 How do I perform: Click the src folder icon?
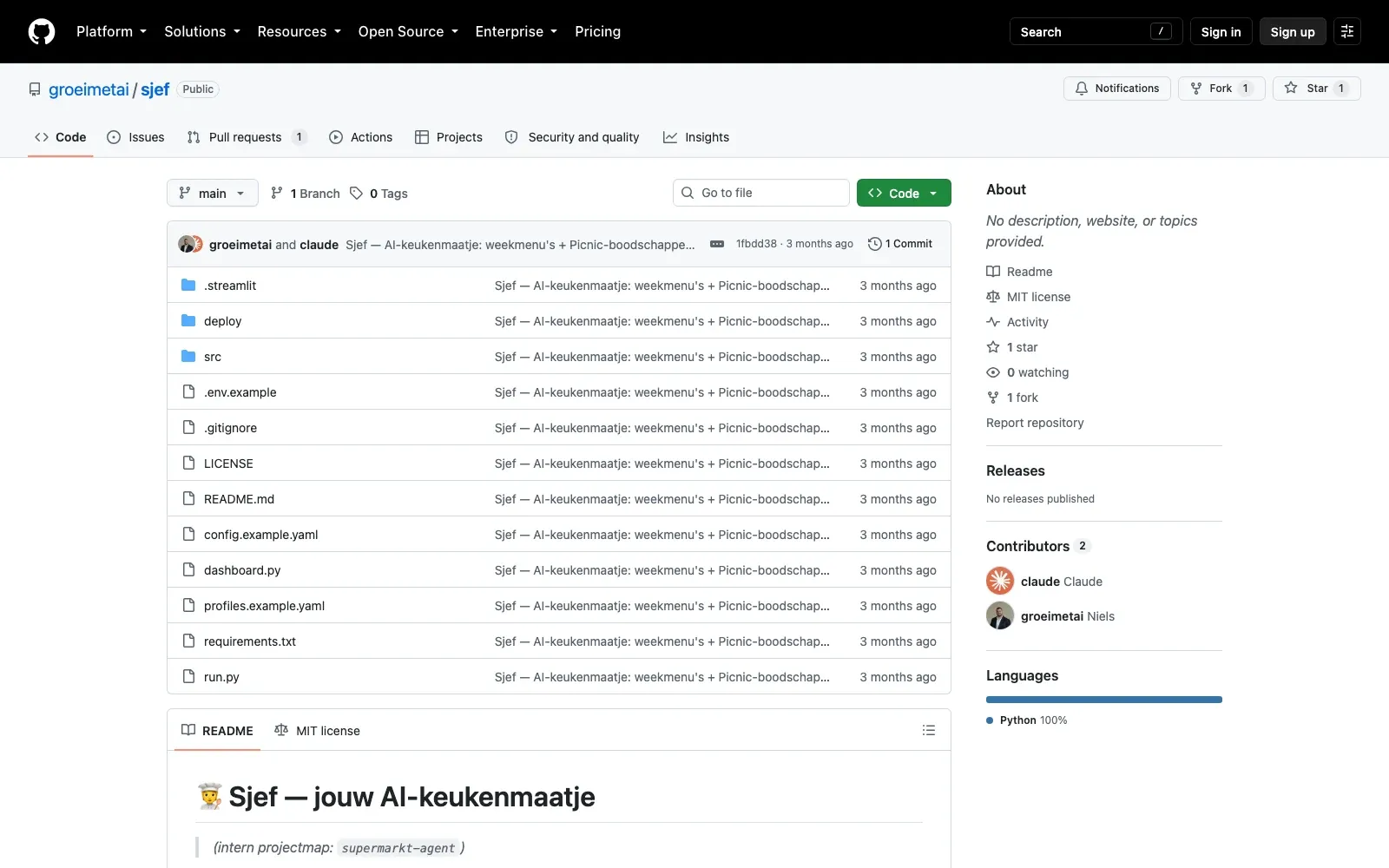pos(188,356)
